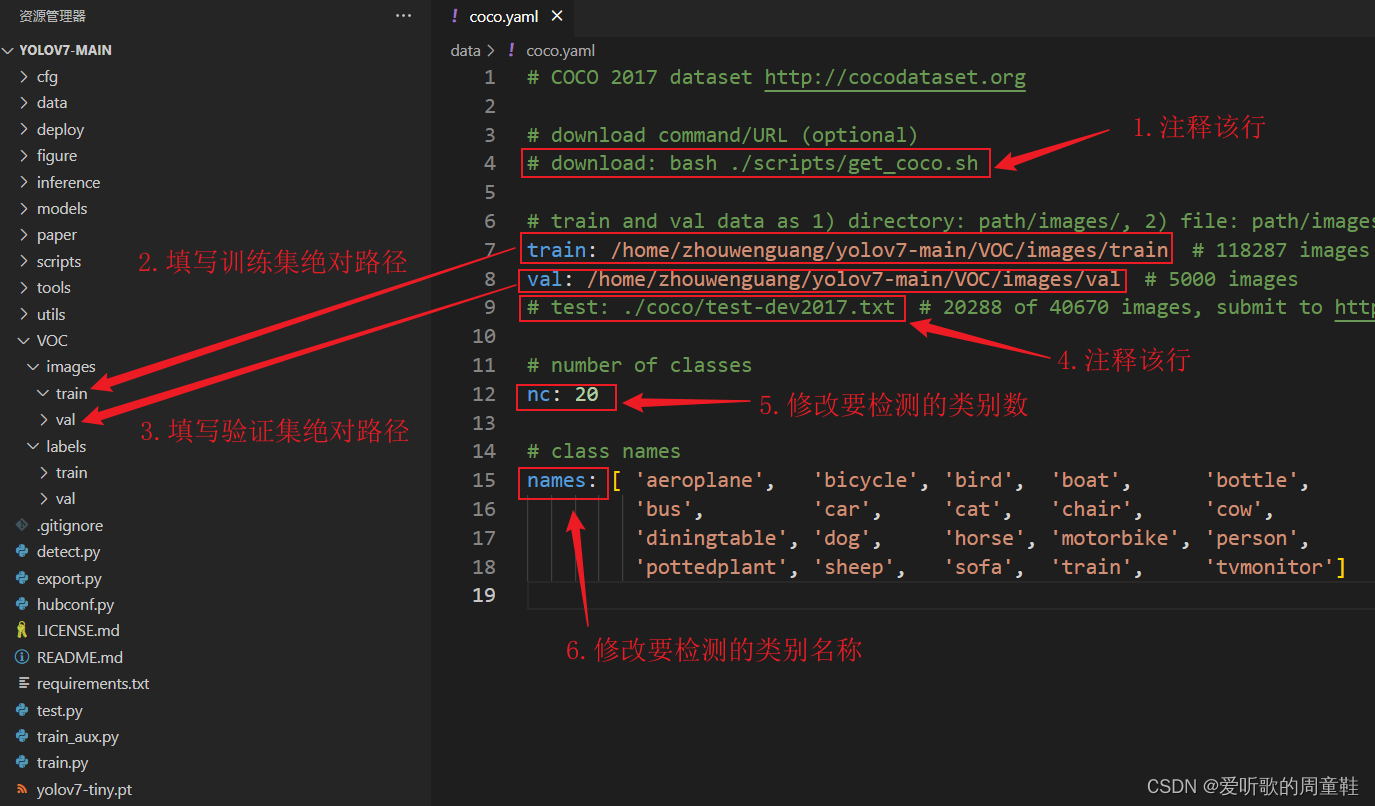Screen dimensions: 1375x806
Task: Open test.py via its Python icon
Action: pyautogui.click(x=23, y=711)
